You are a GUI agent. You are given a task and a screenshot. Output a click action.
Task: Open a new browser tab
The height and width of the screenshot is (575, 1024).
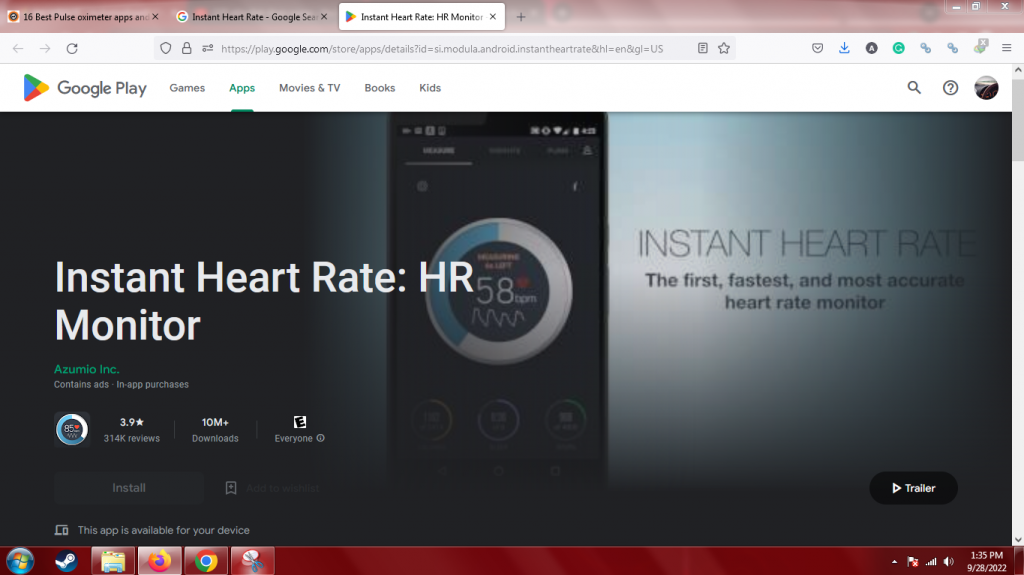click(x=520, y=17)
